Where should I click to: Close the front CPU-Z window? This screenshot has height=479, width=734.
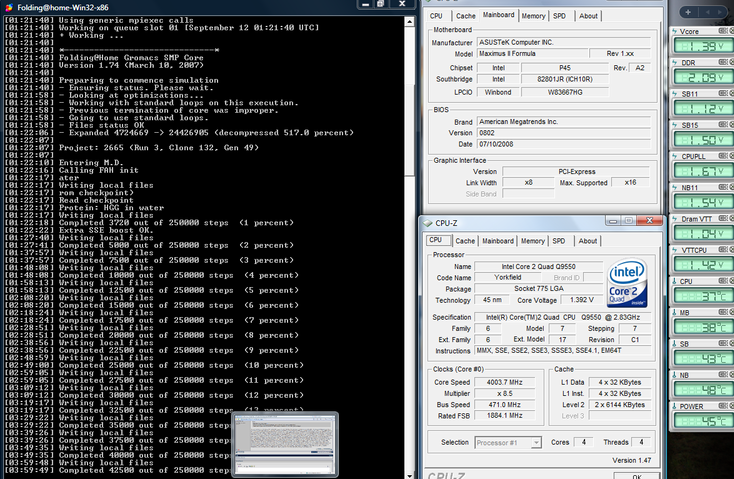coord(649,221)
